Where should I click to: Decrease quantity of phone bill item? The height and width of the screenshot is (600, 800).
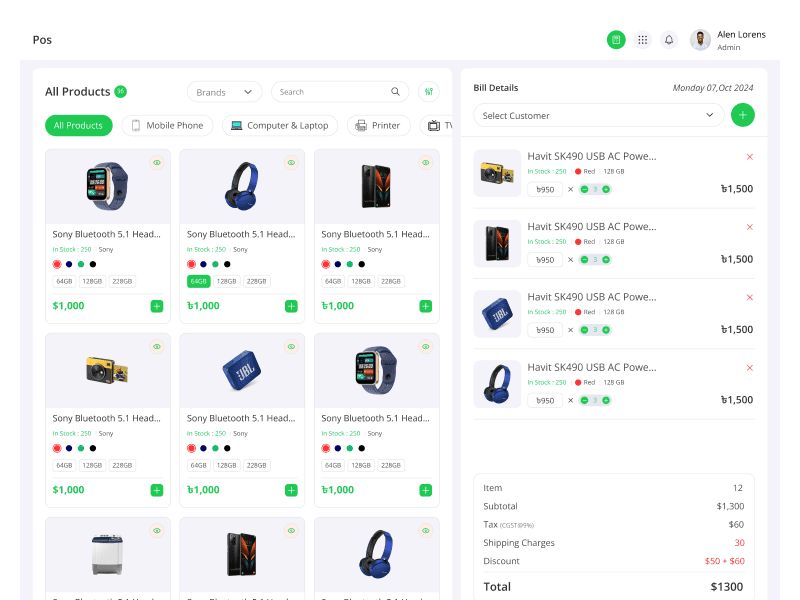click(x=585, y=260)
